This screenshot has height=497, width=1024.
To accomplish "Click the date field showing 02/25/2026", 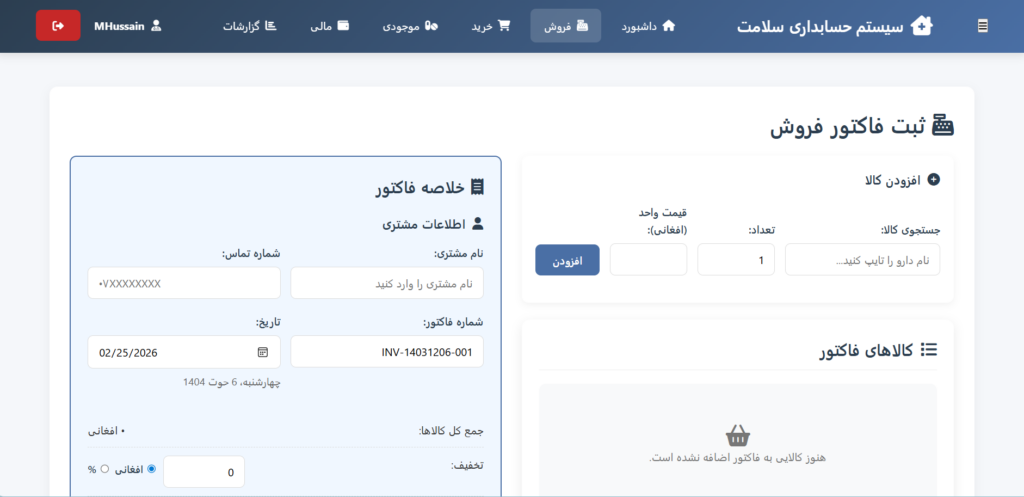I will (x=184, y=352).
